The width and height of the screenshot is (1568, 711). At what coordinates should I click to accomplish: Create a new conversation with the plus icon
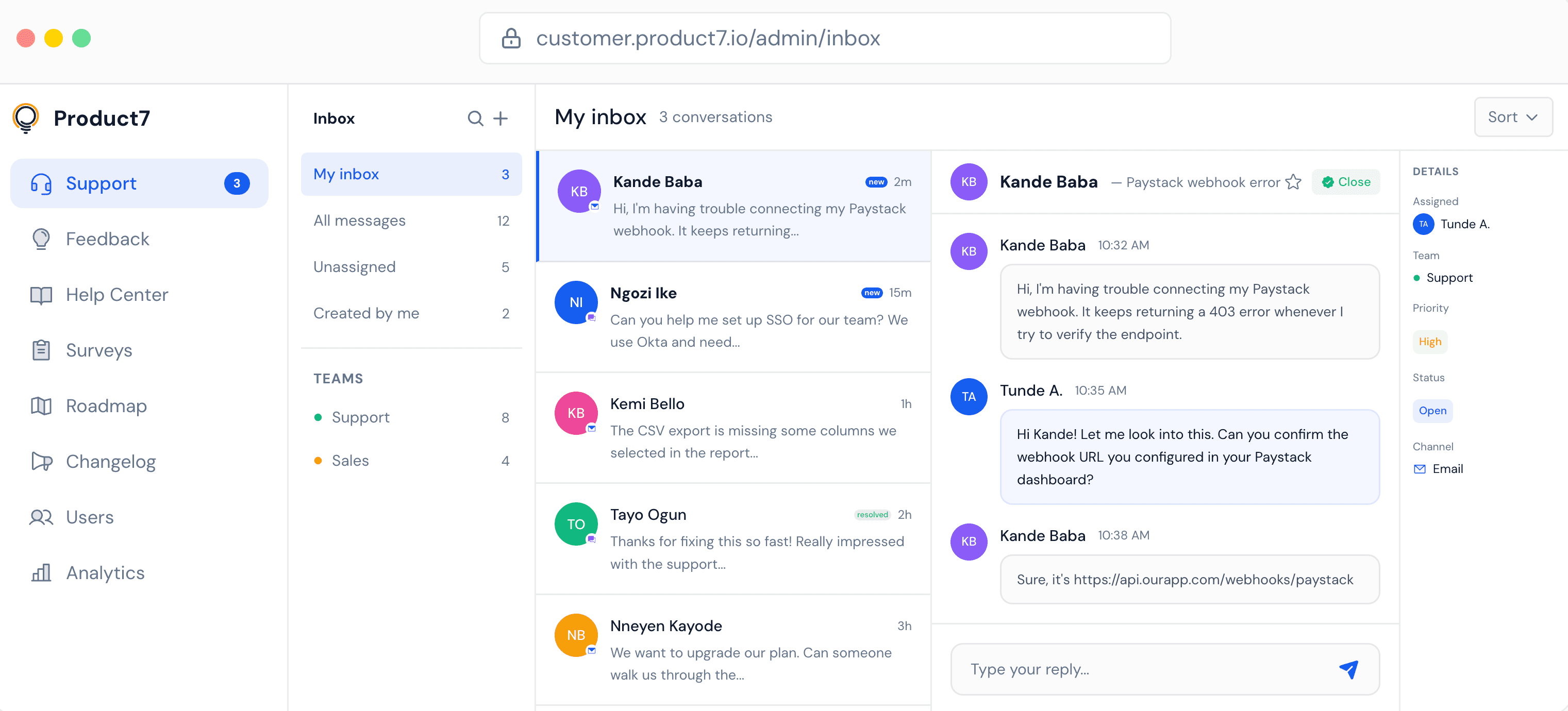501,117
